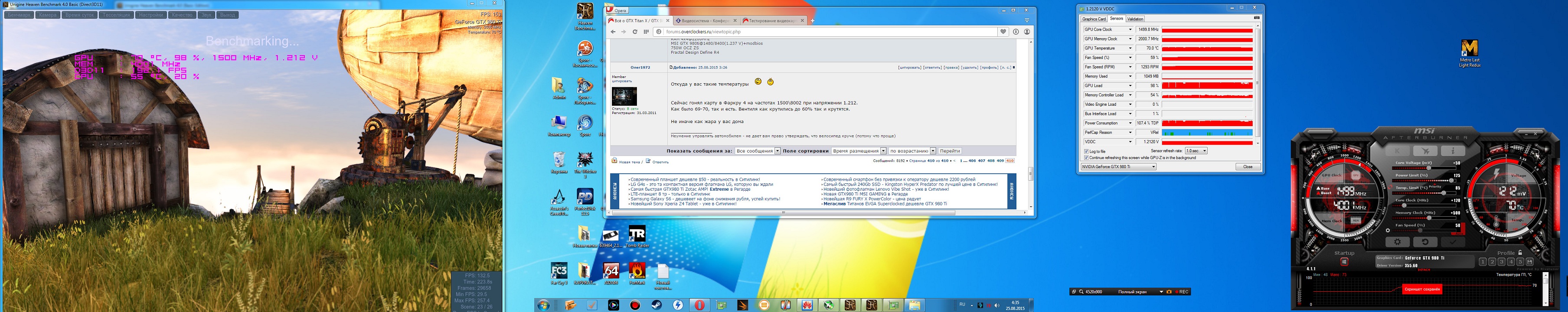The image size is (1568, 312).
Task: Click the Close button in GPU-Z
Action: pyautogui.click(x=1248, y=167)
